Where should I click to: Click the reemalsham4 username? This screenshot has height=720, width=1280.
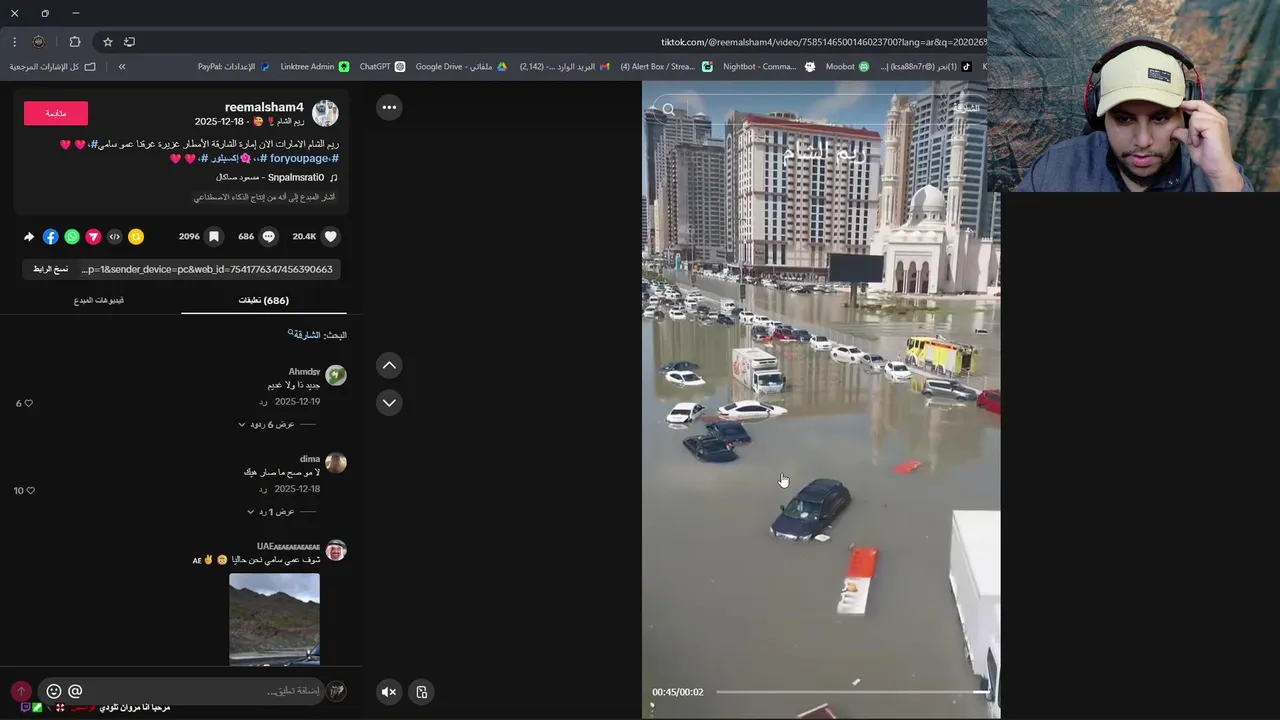tap(264, 107)
